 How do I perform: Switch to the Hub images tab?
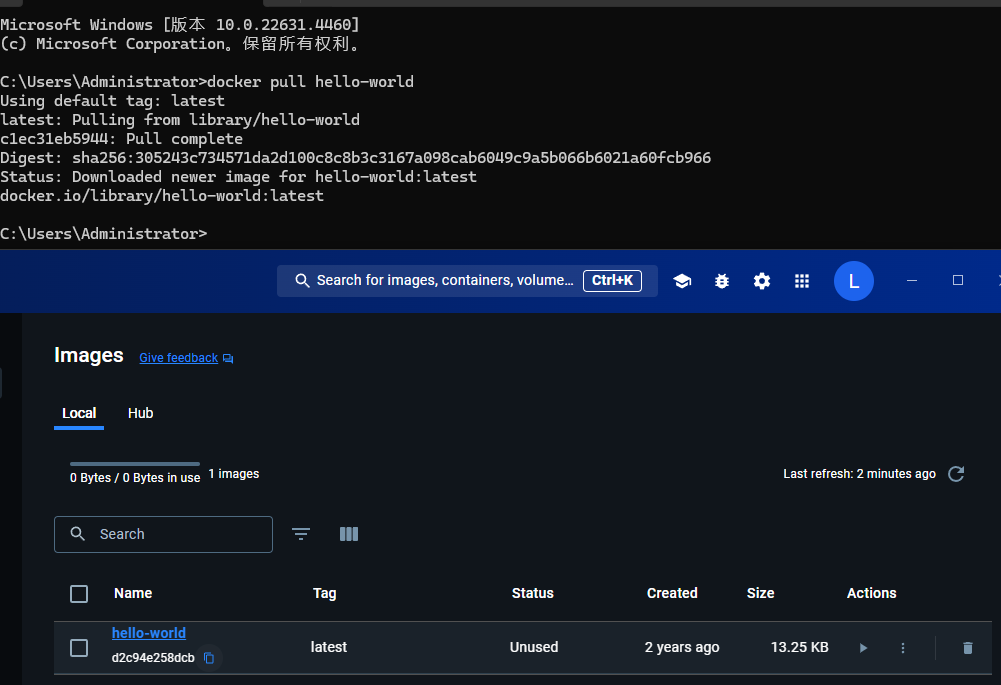pyautogui.click(x=140, y=413)
